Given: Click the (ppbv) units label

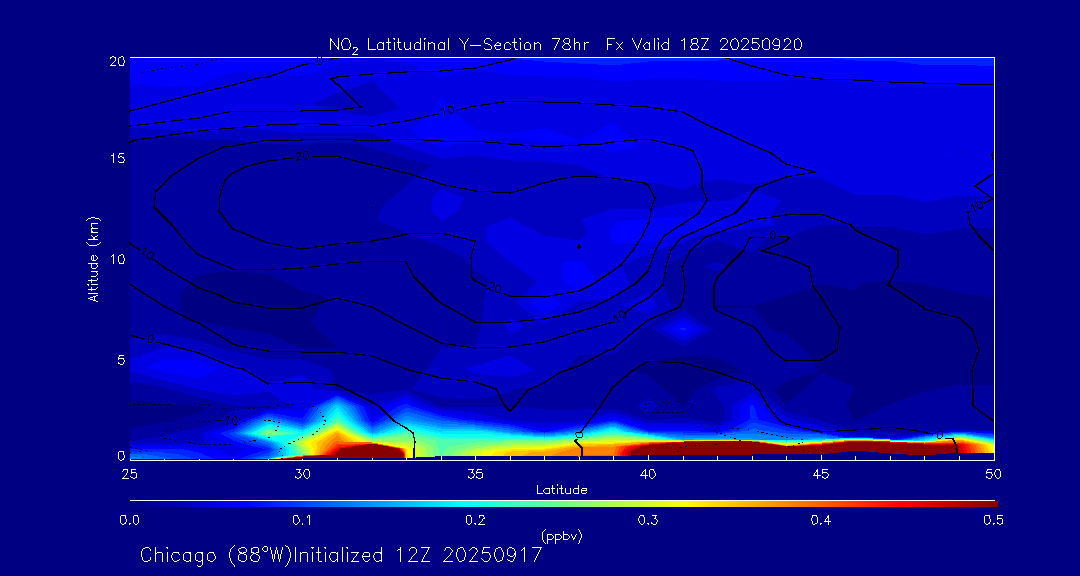Looking at the screenshot, I should point(562,536).
